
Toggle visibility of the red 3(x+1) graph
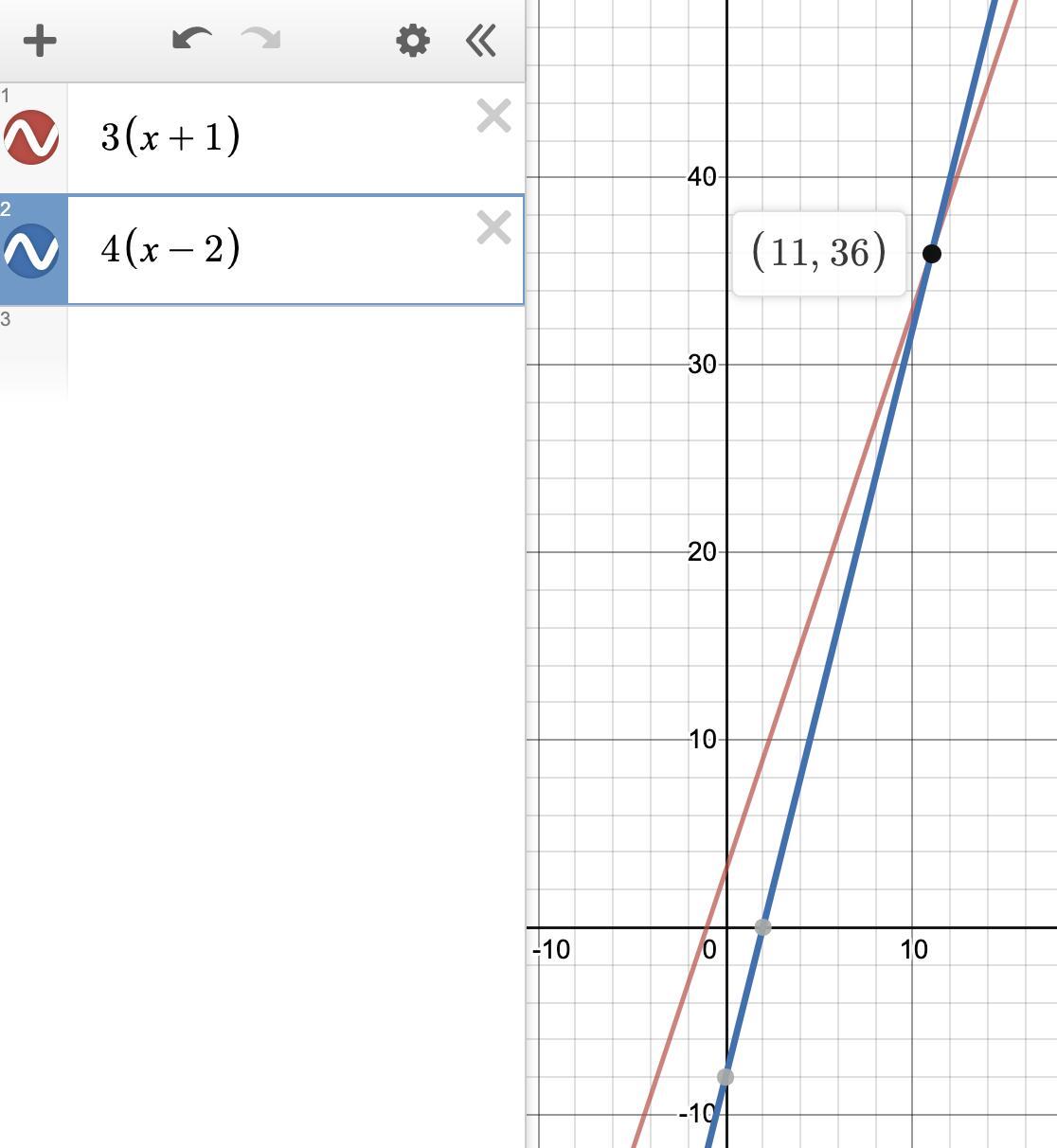31,137
